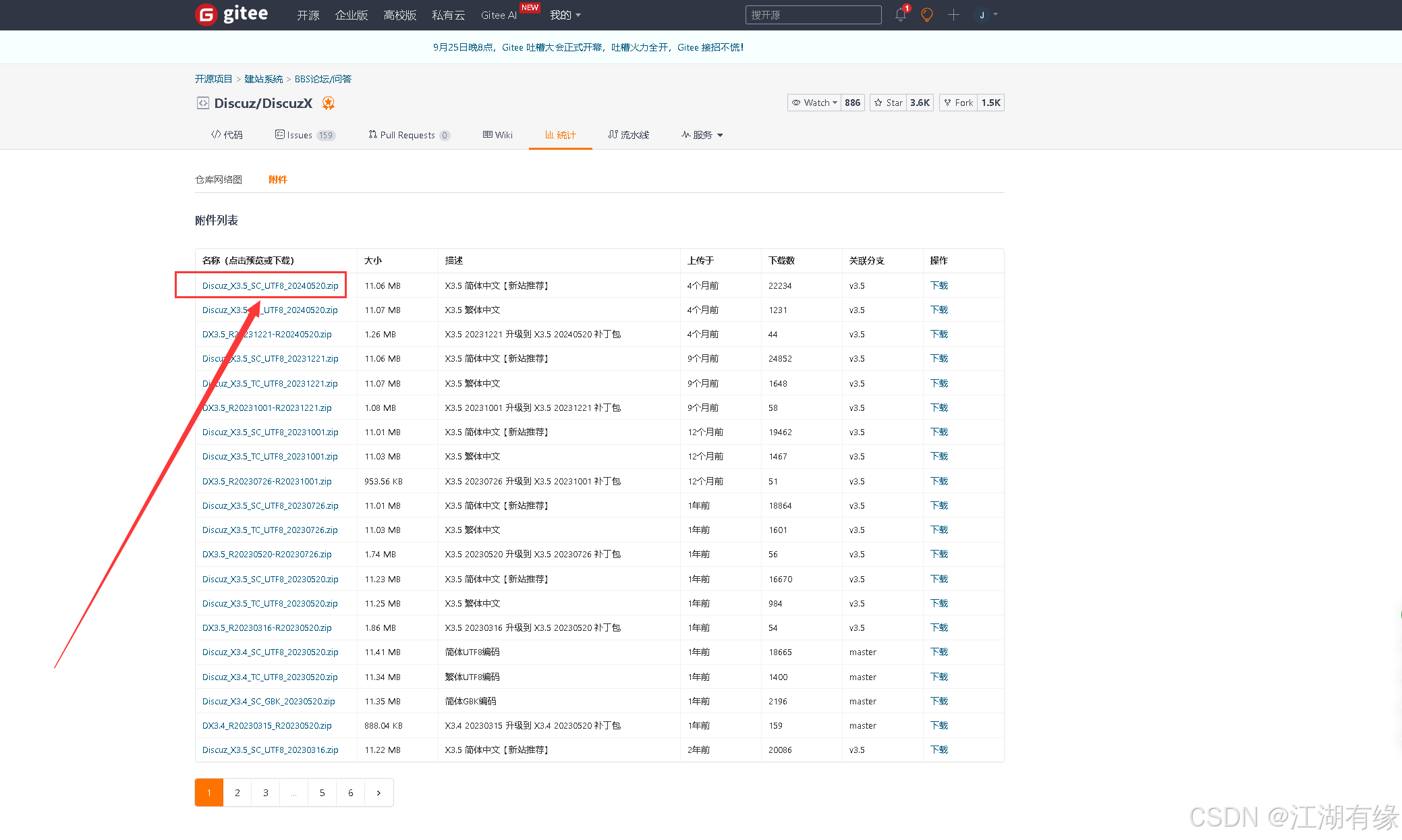Screen dimensions: 1402x840
Task: Click the plus create icon
Action: (953, 15)
